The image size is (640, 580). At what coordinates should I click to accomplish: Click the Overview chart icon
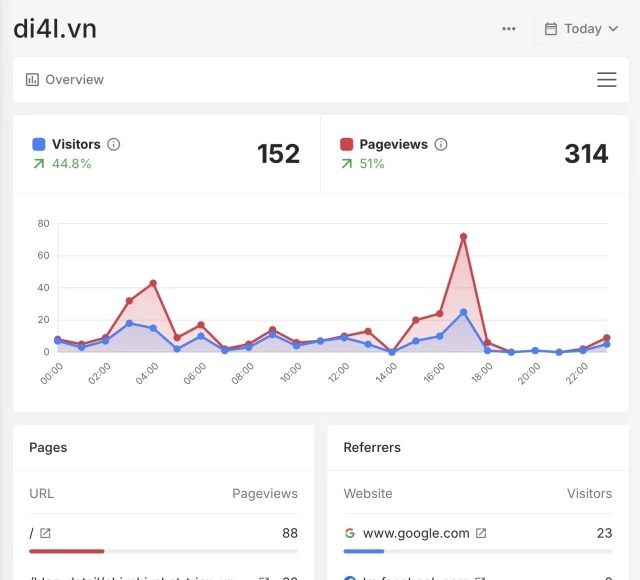pyautogui.click(x=32, y=80)
